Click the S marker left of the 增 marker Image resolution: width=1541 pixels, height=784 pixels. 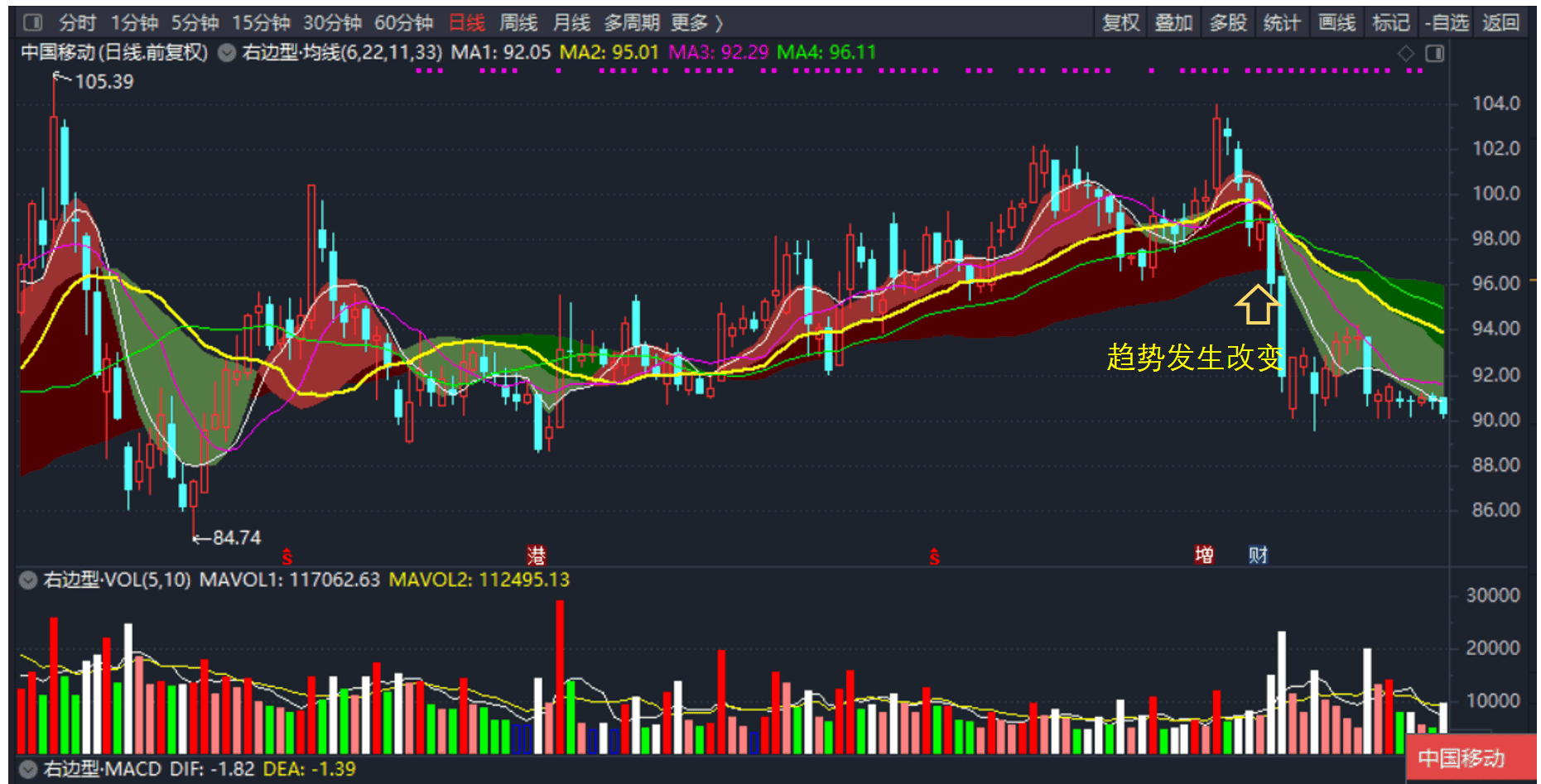pos(935,556)
